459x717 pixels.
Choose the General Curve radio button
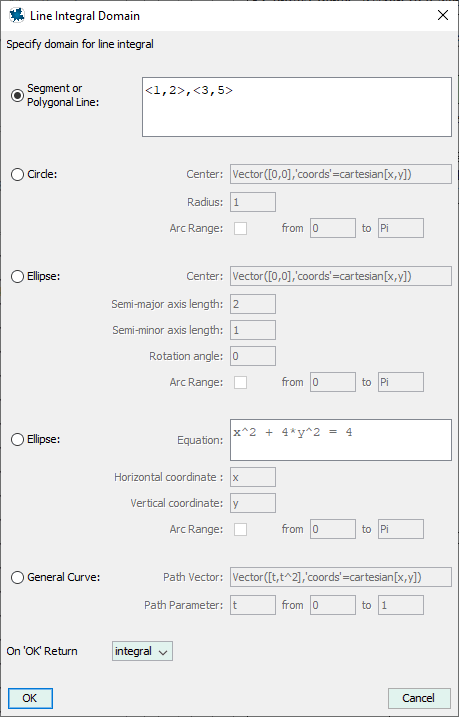(x=17, y=578)
